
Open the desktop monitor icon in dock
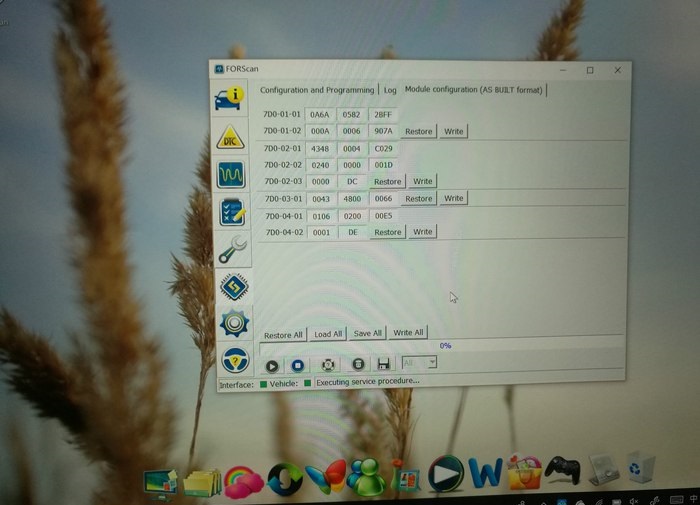coord(160,484)
